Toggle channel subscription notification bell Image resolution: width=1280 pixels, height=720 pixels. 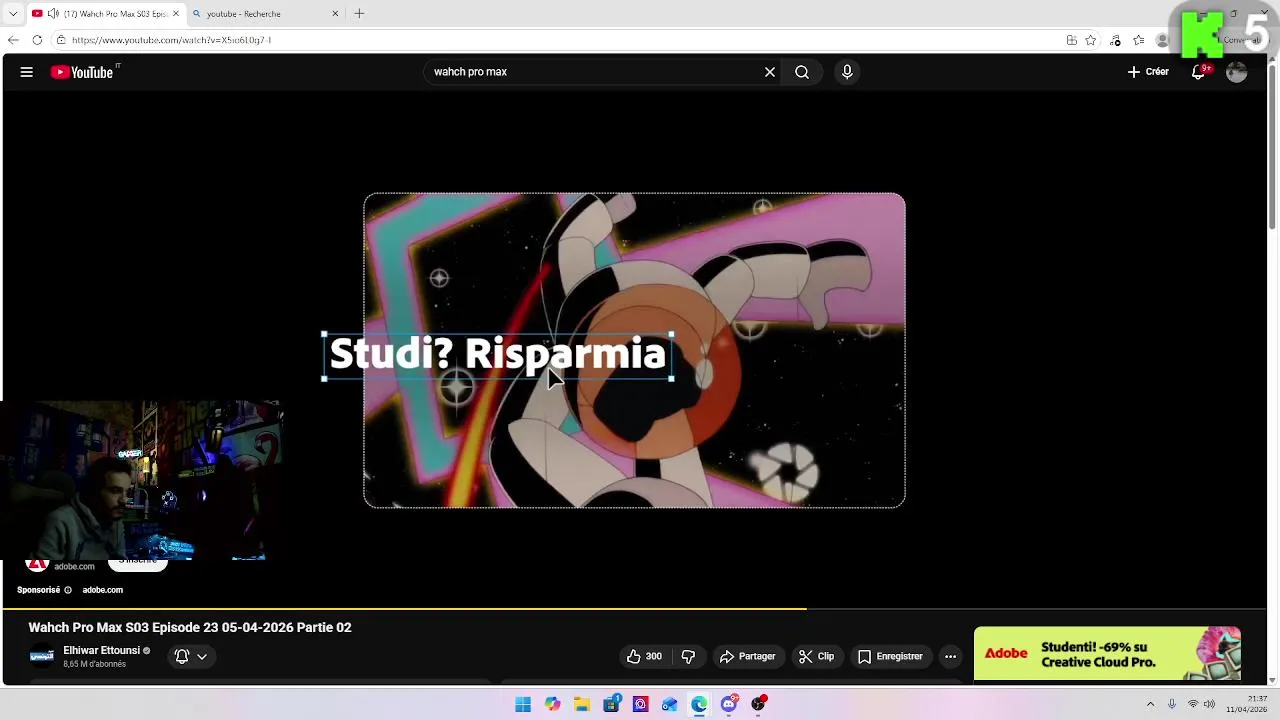[182, 657]
